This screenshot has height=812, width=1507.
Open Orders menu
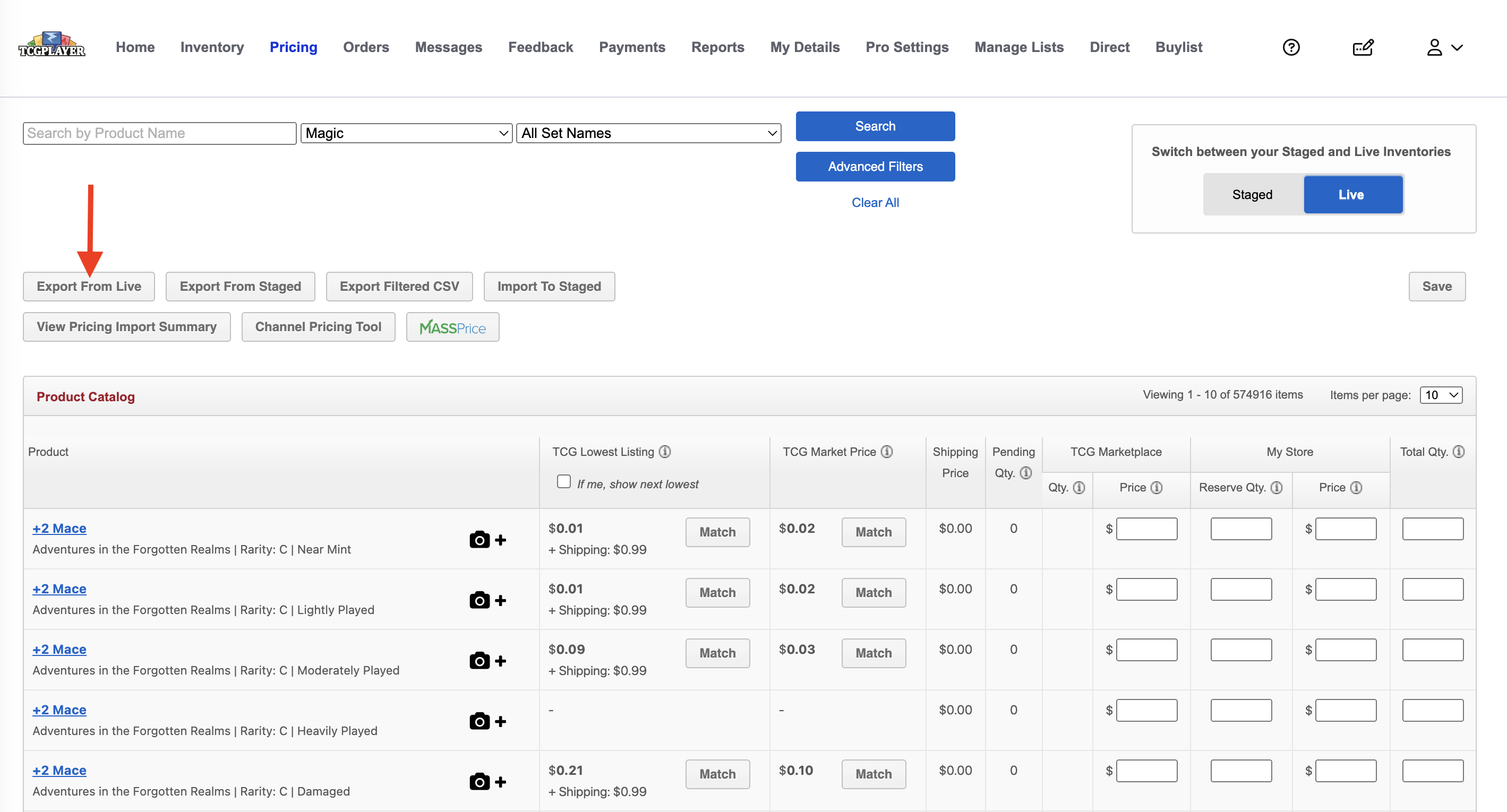[366, 47]
